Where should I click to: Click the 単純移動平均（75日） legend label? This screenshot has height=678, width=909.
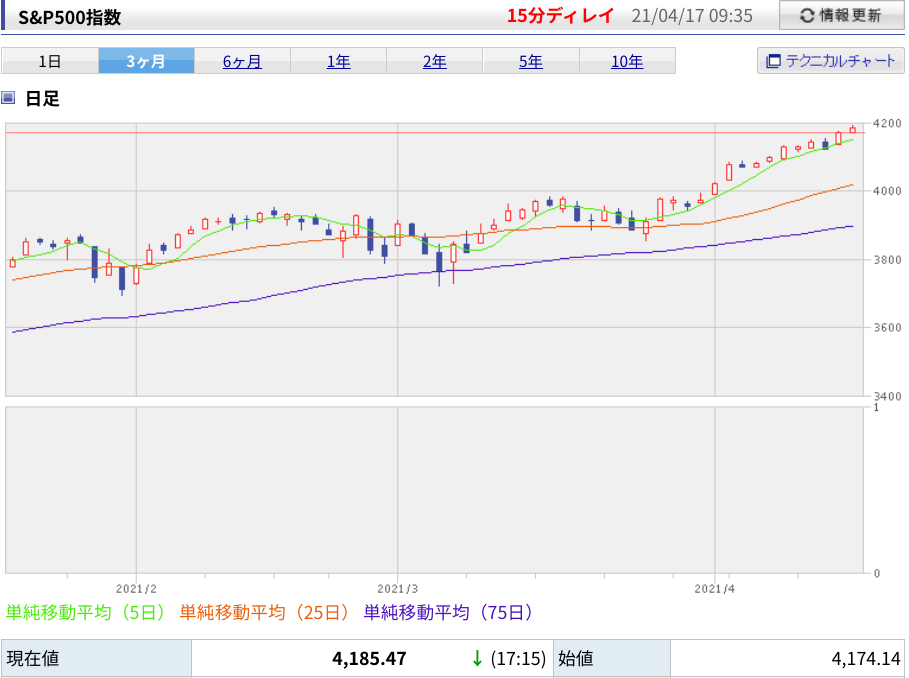pos(448,613)
